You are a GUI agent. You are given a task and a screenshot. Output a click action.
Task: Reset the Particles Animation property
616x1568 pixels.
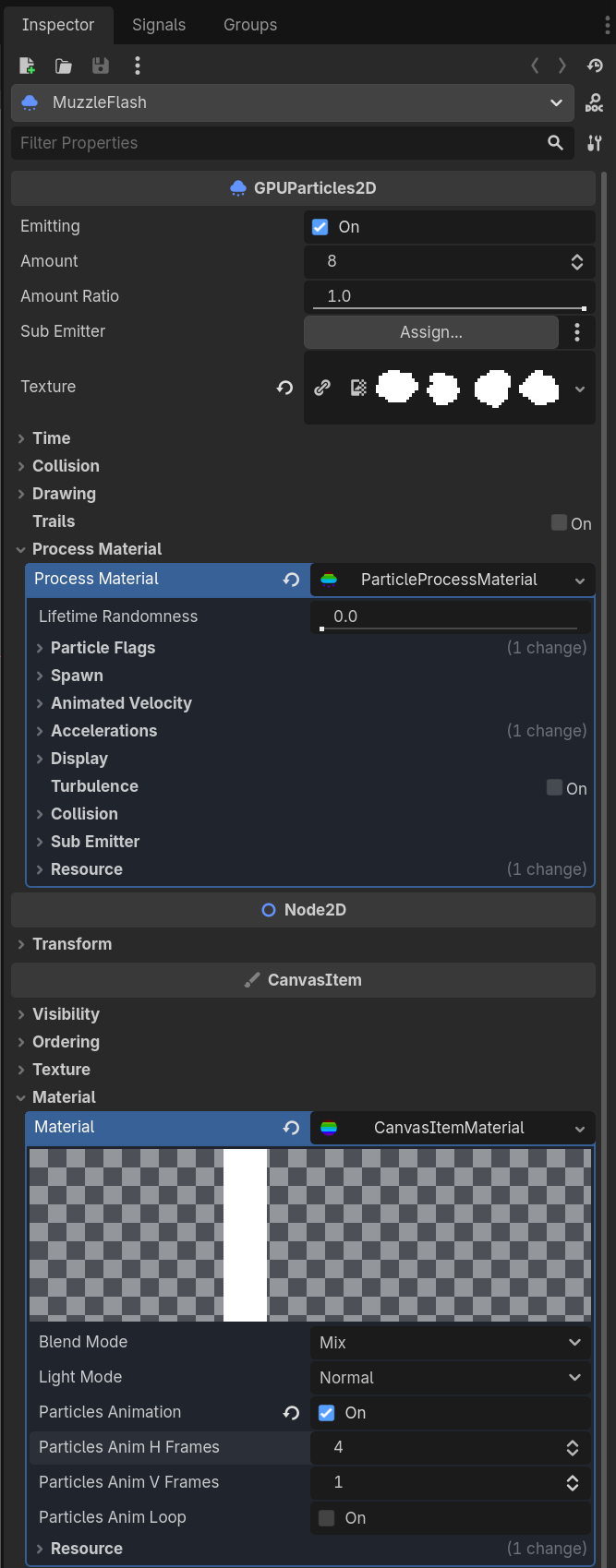coord(291,1413)
